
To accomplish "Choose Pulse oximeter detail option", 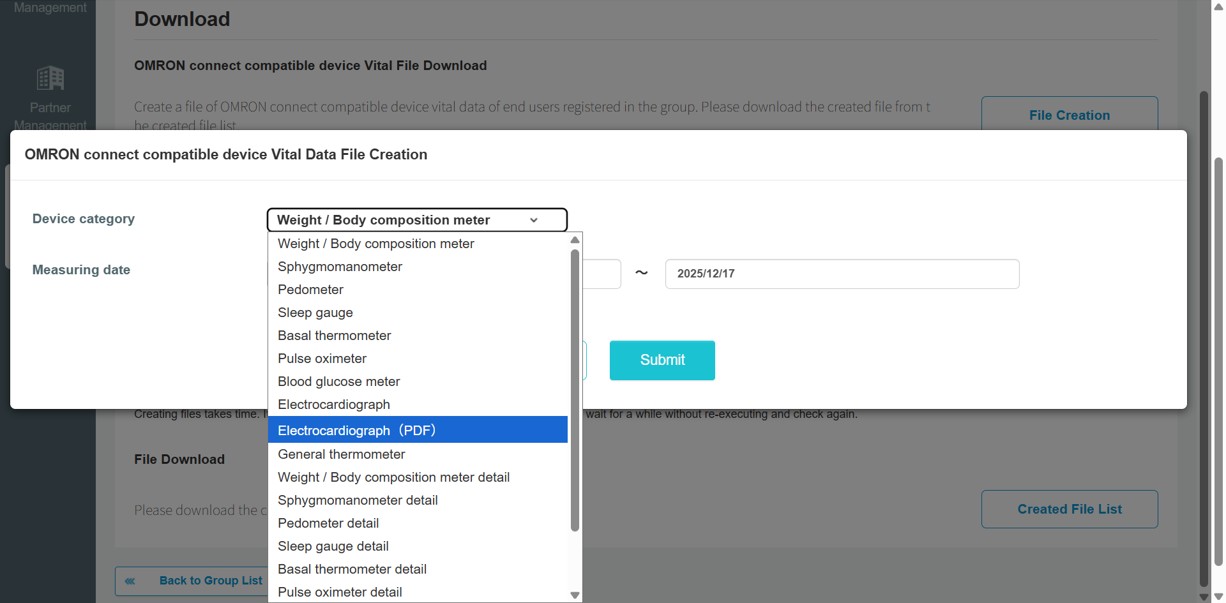I will [x=418, y=592].
